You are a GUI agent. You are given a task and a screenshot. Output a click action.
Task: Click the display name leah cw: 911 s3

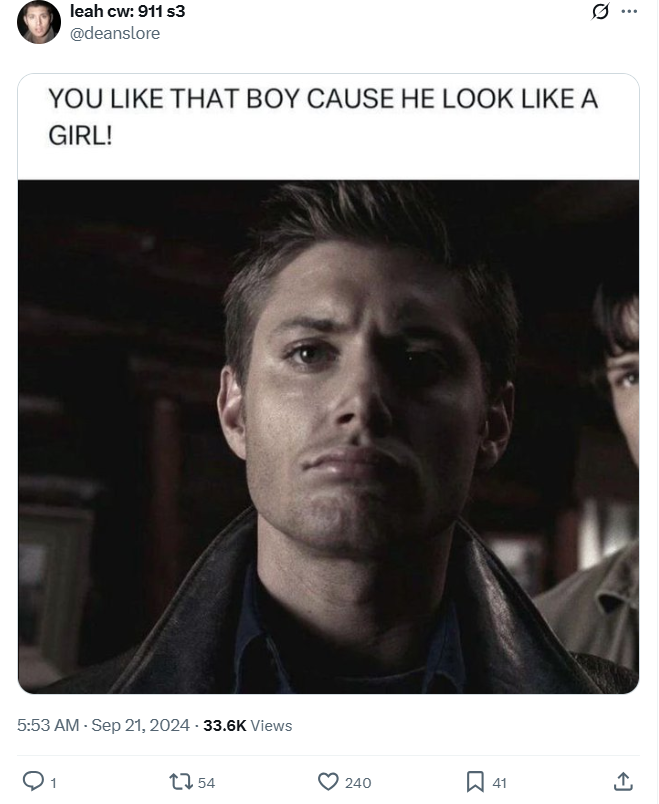pos(127,11)
